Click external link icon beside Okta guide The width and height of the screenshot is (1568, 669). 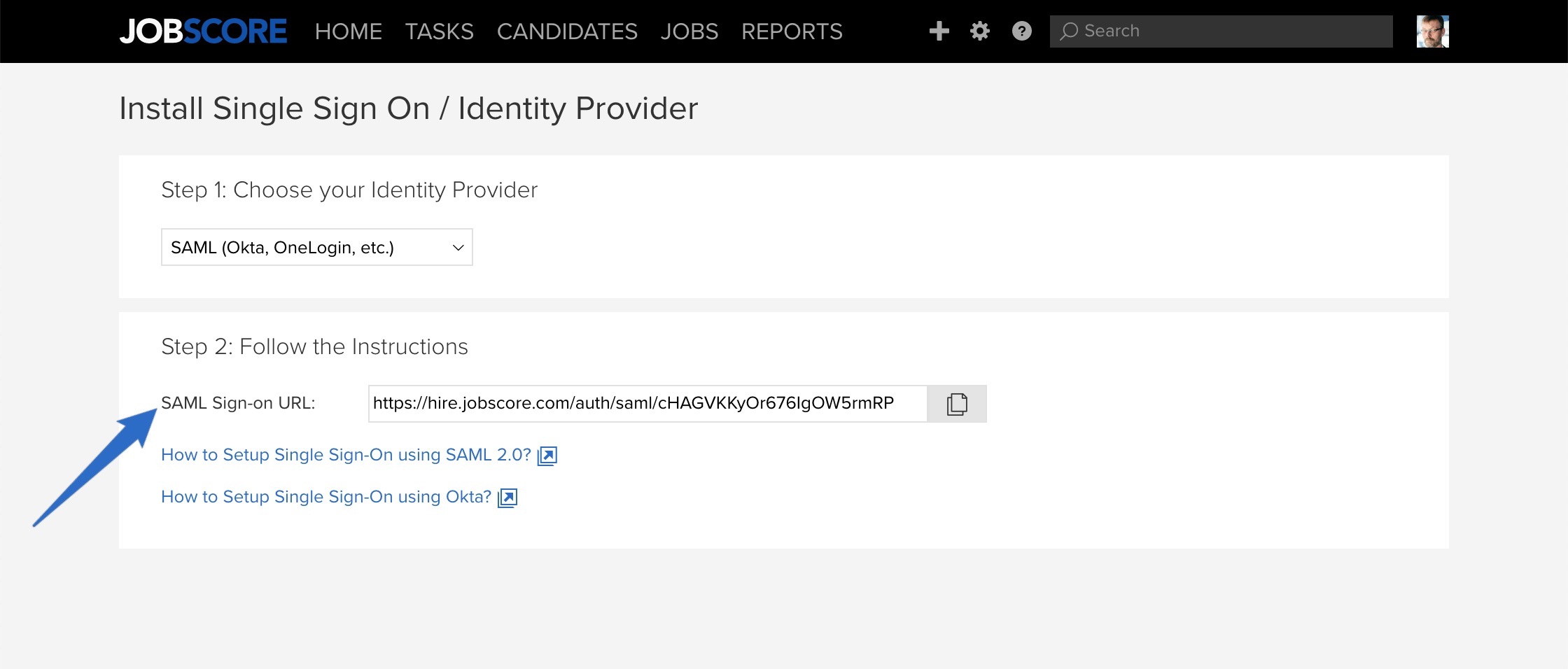[507, 498]
